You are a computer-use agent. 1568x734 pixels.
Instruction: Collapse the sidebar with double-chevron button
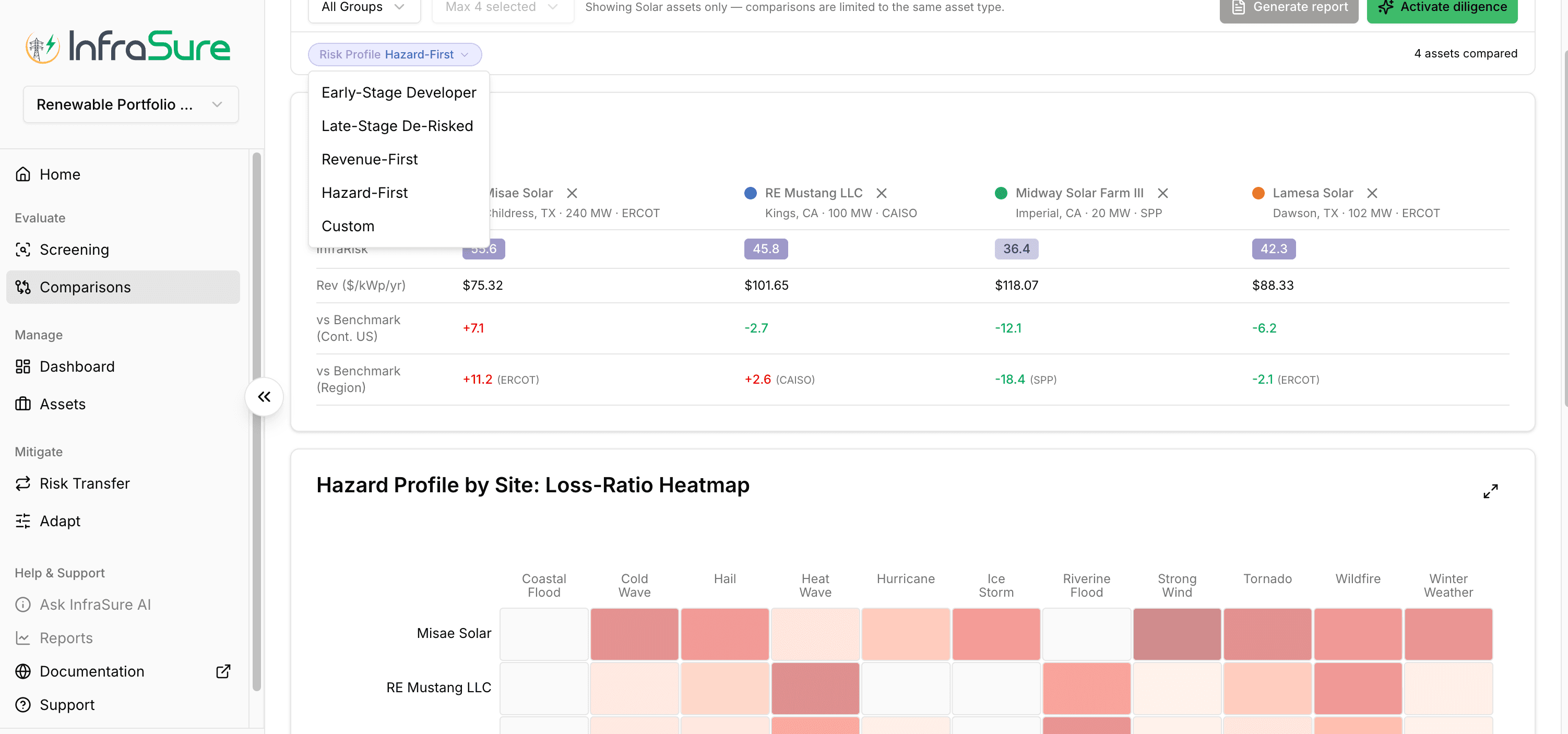[x=264, y=397]
